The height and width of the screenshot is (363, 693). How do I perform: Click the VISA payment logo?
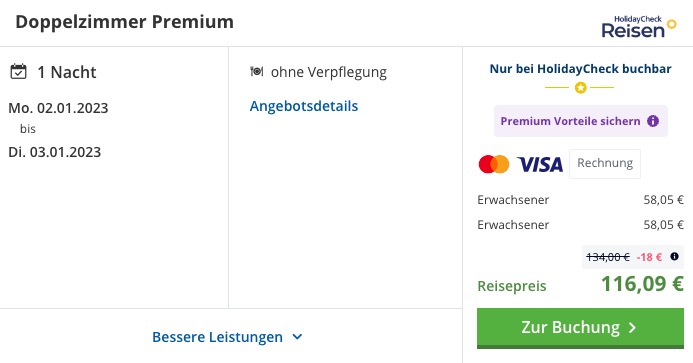click(x=540, y=164)
